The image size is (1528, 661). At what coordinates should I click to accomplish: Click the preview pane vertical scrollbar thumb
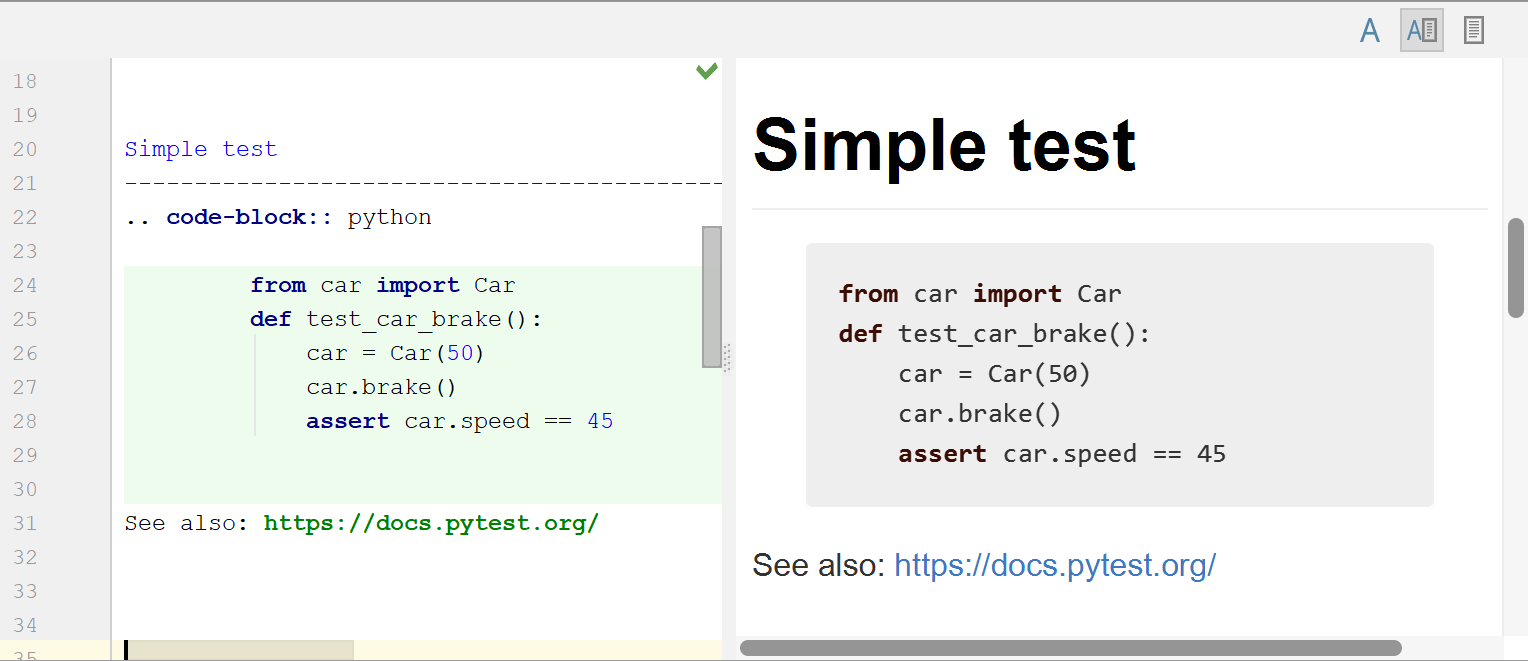[1516, 267]
